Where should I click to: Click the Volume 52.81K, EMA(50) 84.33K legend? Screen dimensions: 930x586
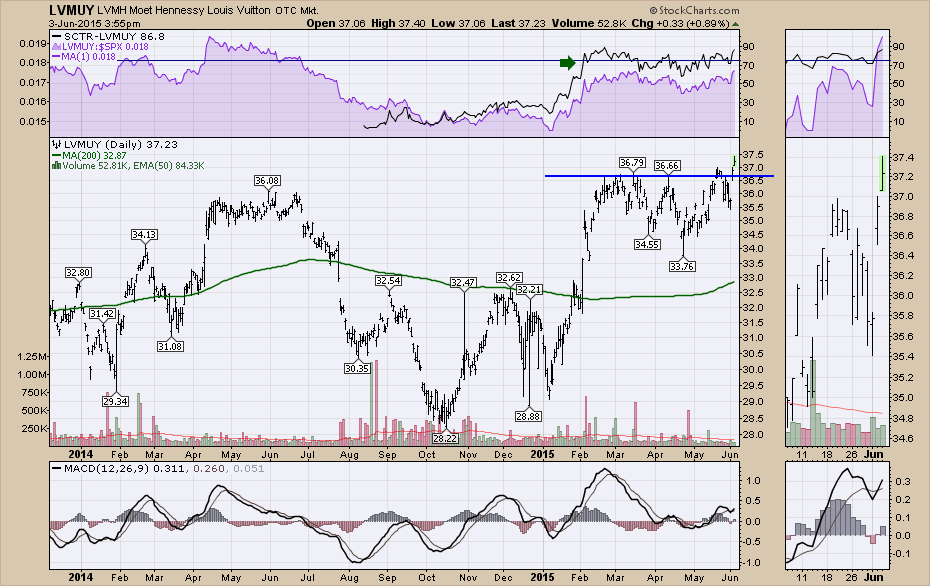[x=128, y=165]
